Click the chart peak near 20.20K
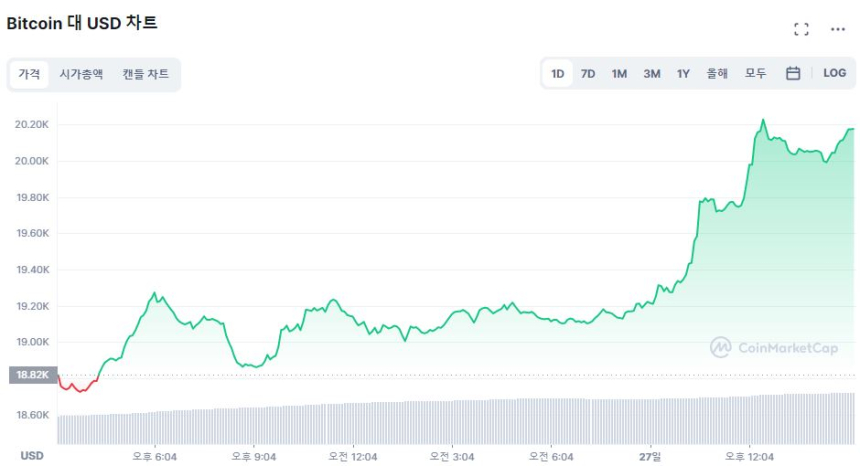Screen dimensions: 860x466 tap(763, 120)
